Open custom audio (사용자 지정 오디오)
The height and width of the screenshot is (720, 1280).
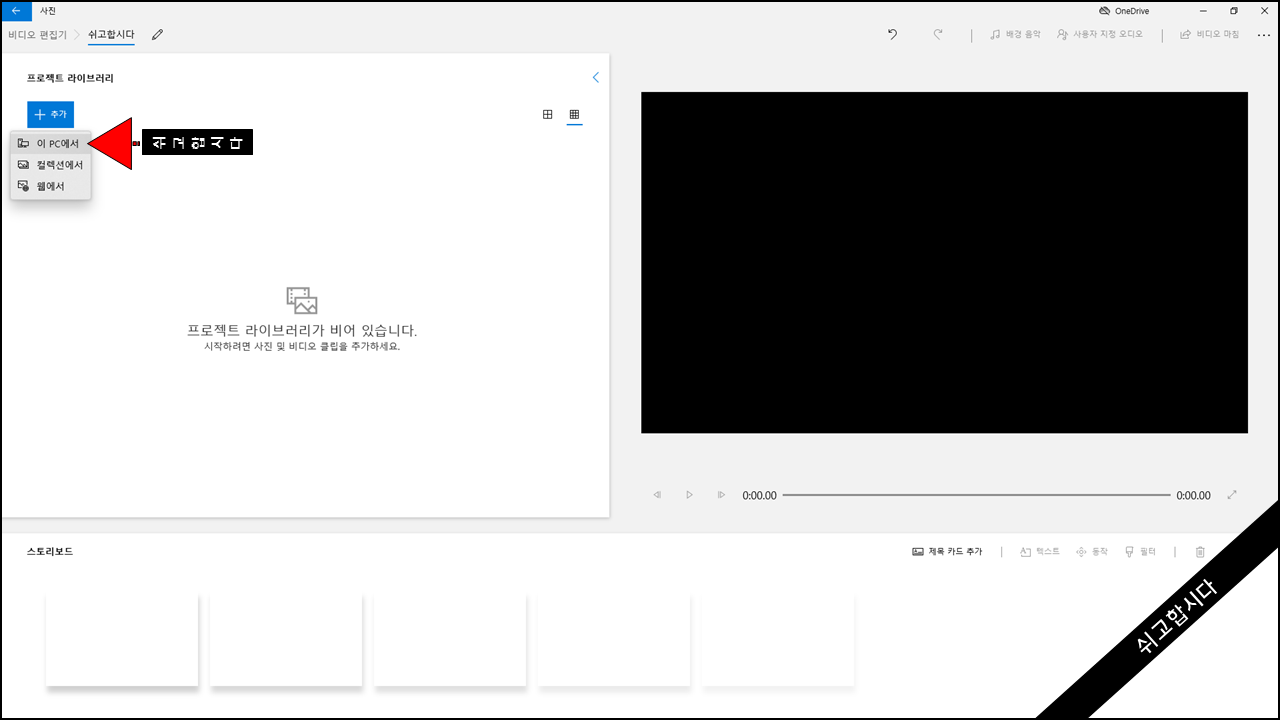pos(1099,34)
